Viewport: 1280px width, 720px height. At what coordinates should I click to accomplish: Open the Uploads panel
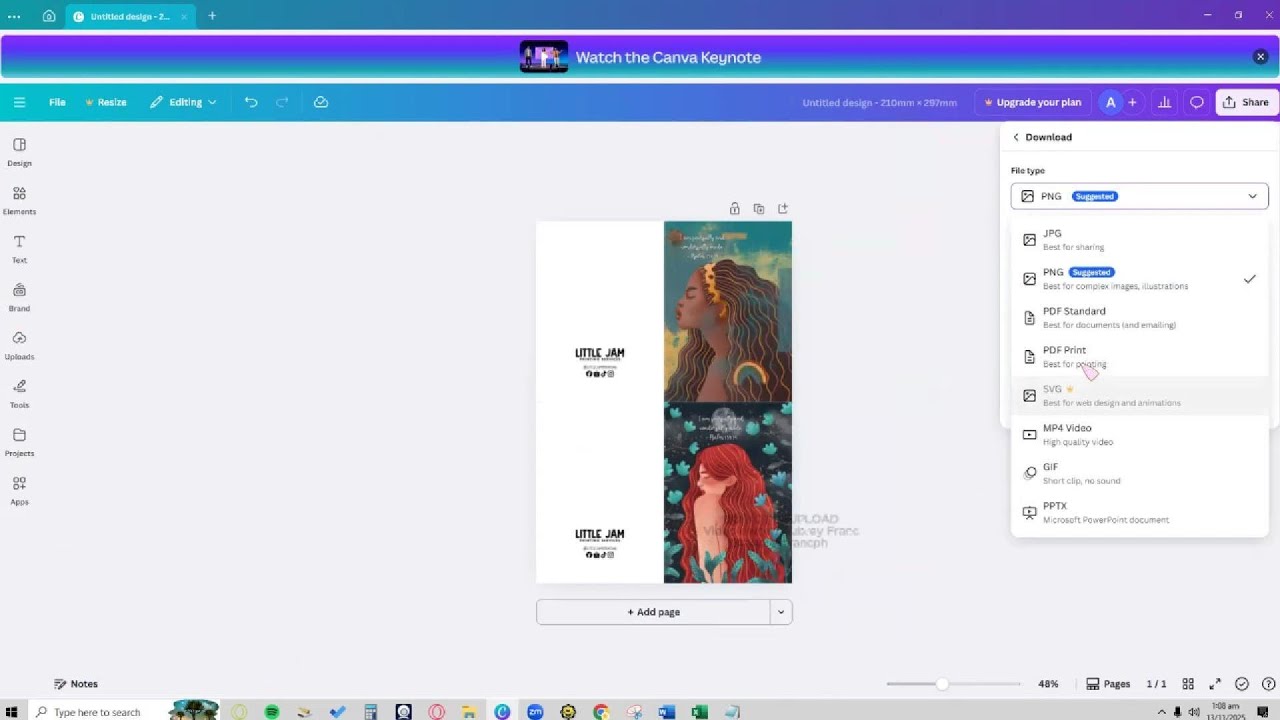click(19, 345)
